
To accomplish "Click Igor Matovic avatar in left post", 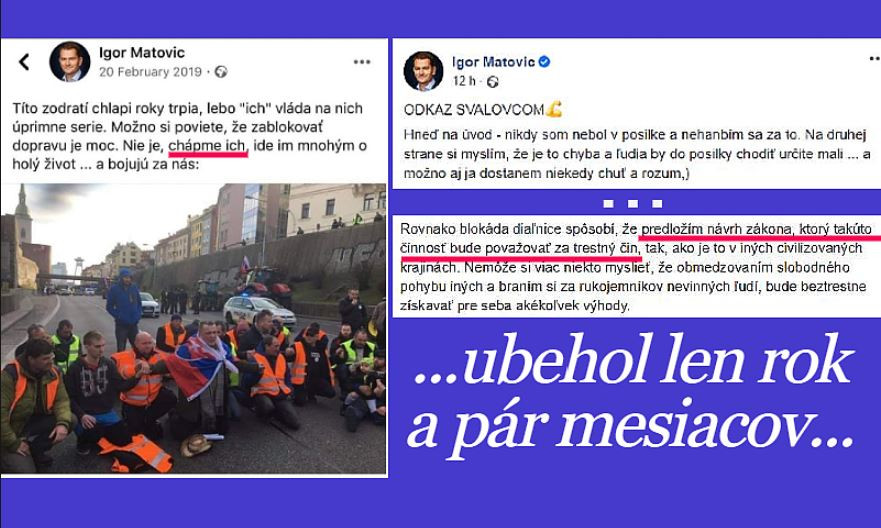I will [70, 61].
